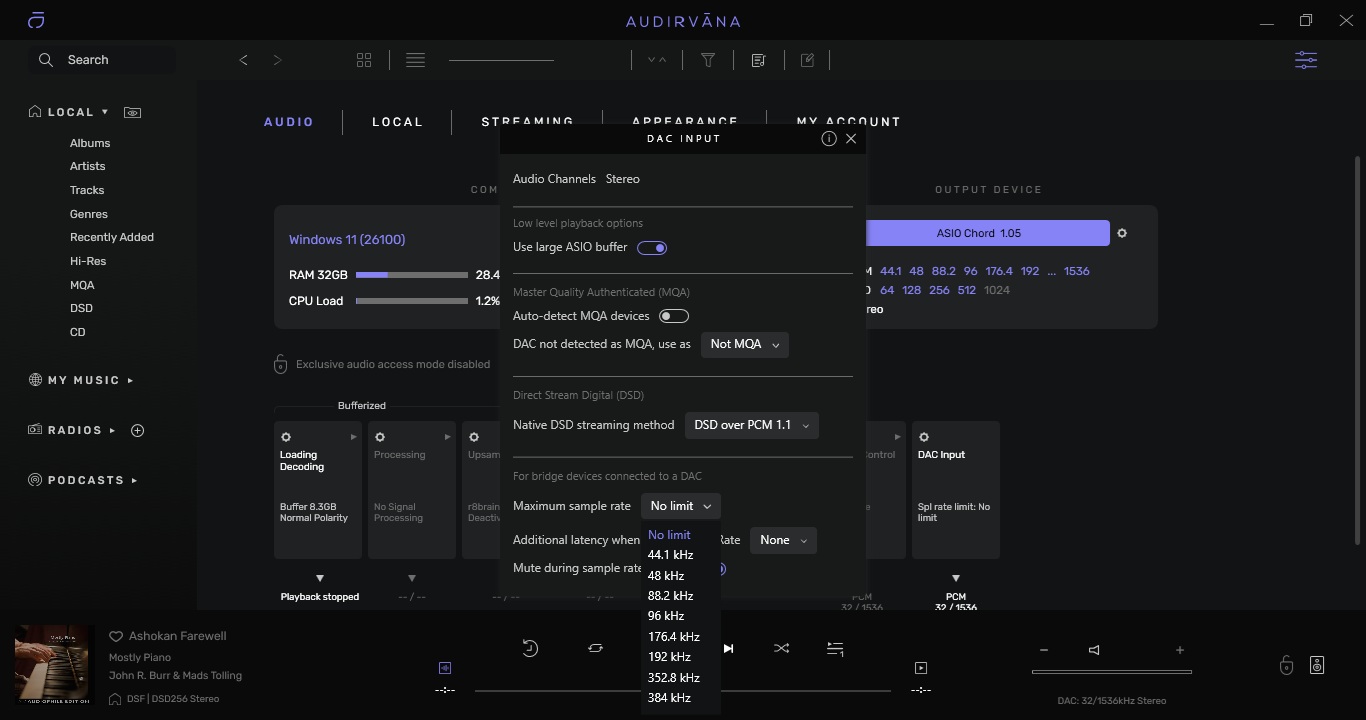Image resolution: width=1366 pixels, height=720 pixels.
Task: Close the DAC Input dialog
Action: [851, 139]
